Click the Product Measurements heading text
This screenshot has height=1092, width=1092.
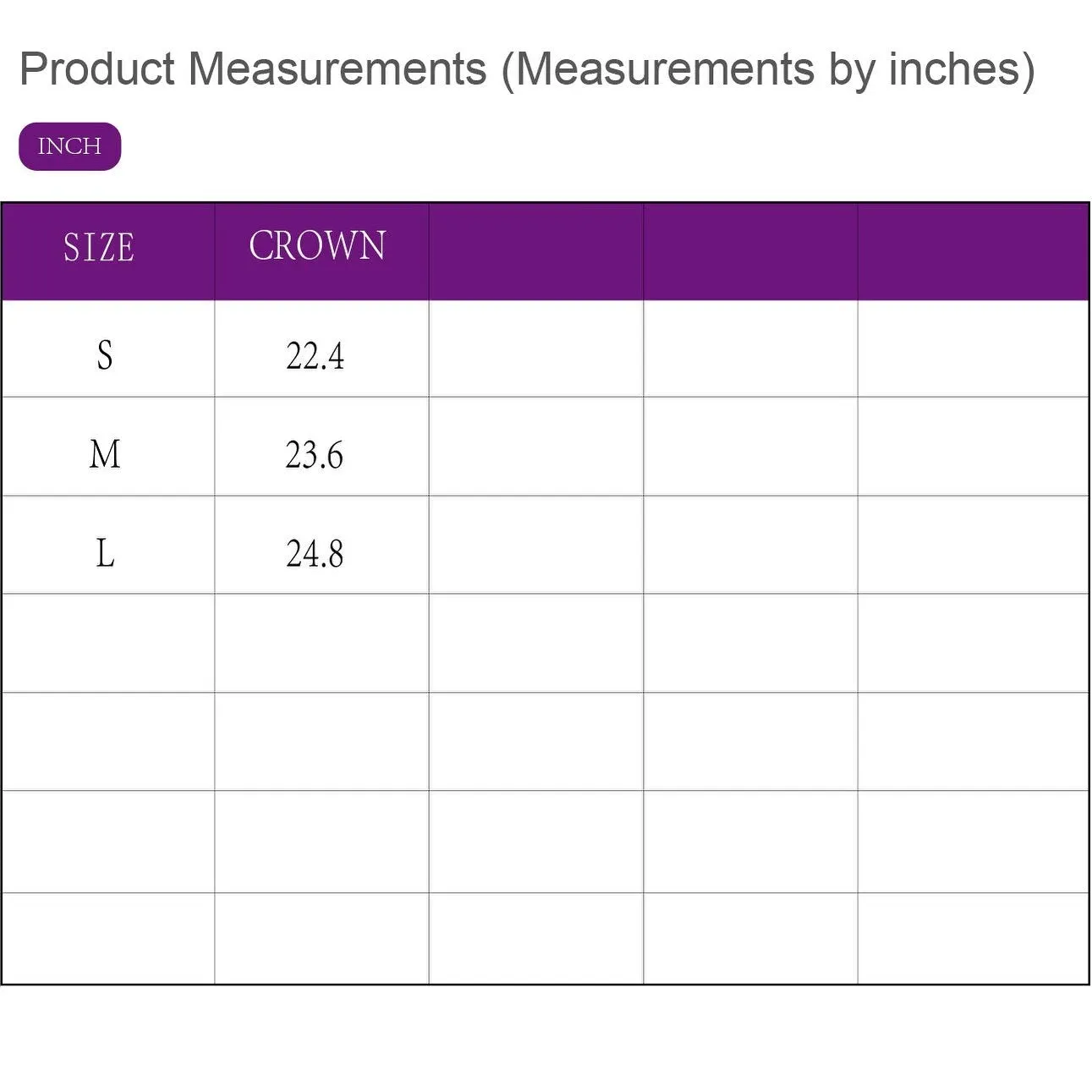pos(526,69)
